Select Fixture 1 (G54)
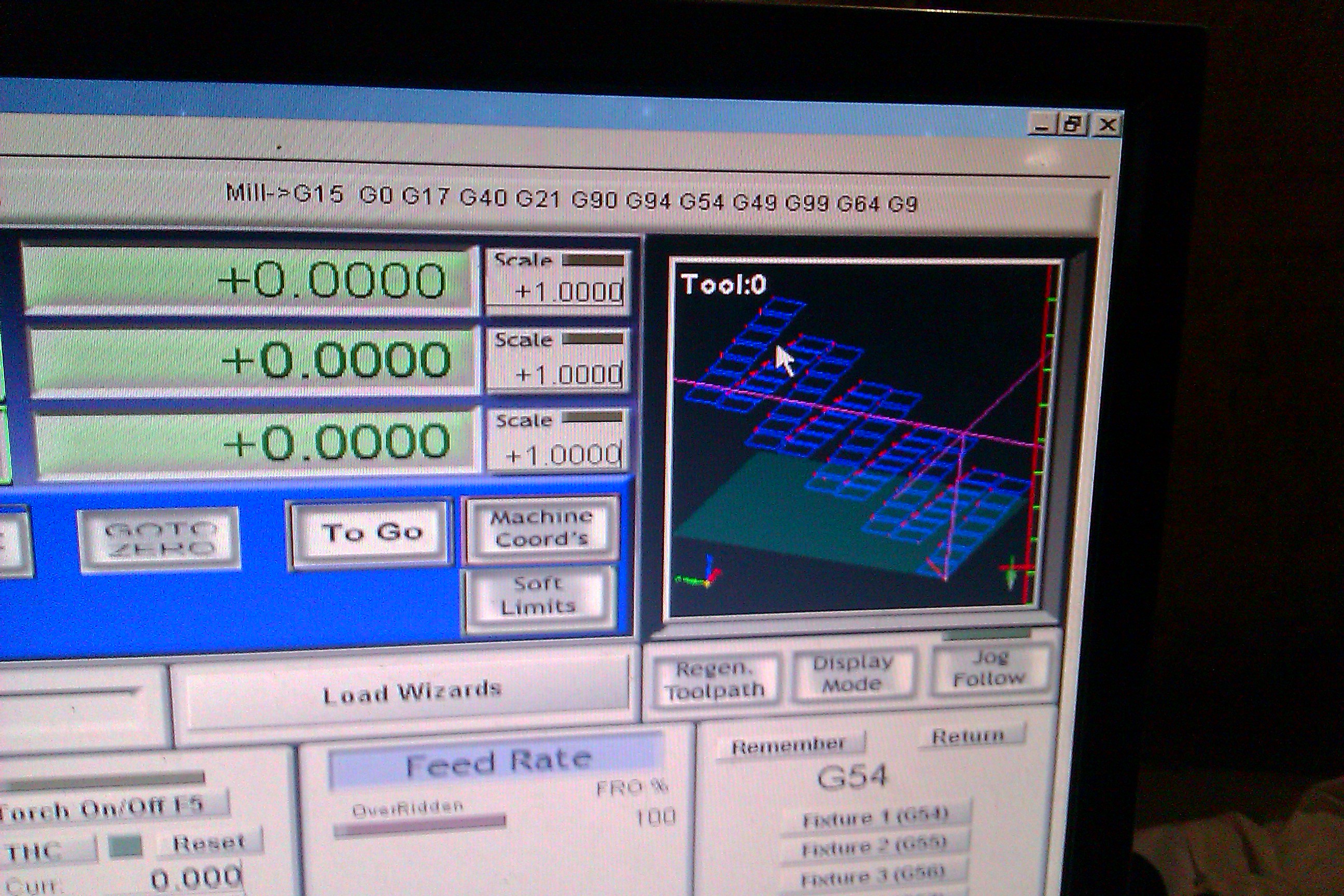The image size is (1344, 896). [x=874, y=817]
